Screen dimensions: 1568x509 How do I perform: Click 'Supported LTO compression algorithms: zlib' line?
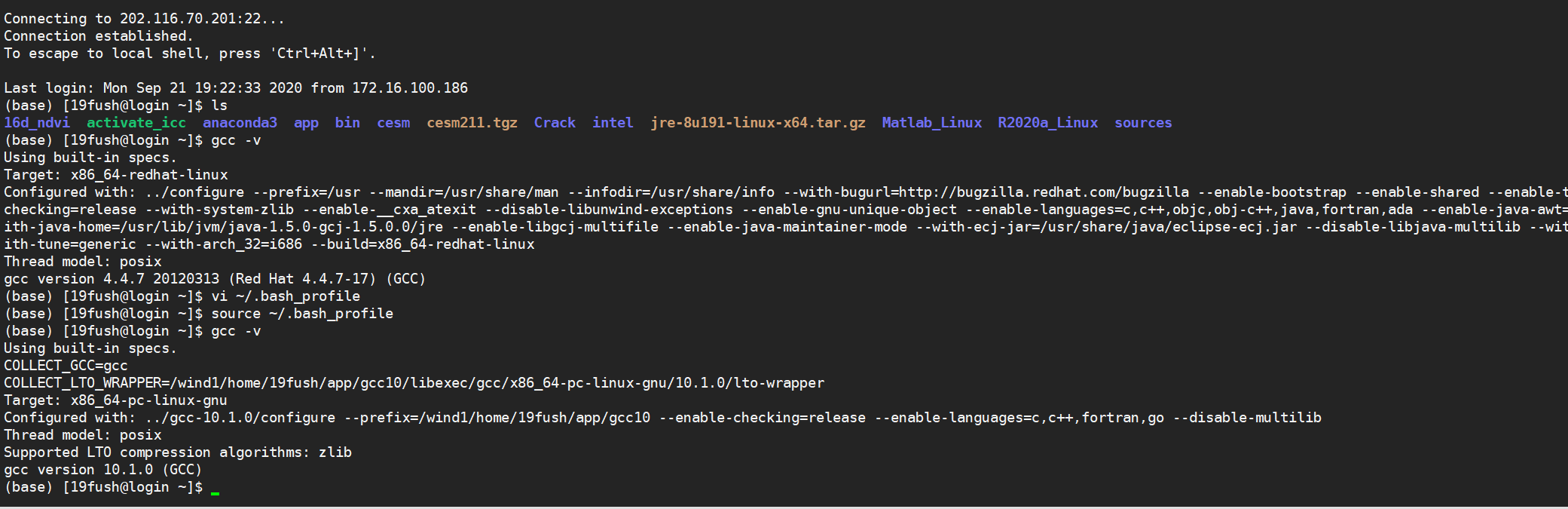(x=178, y=452)
